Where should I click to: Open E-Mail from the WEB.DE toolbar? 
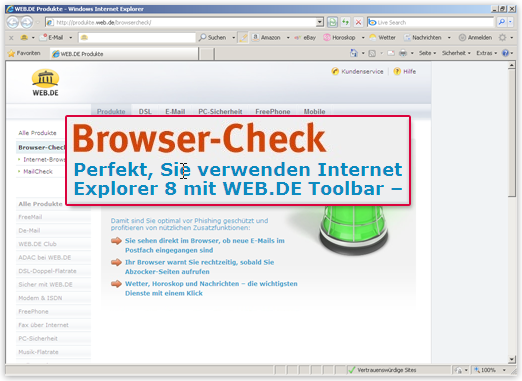(x=52, y=38)
